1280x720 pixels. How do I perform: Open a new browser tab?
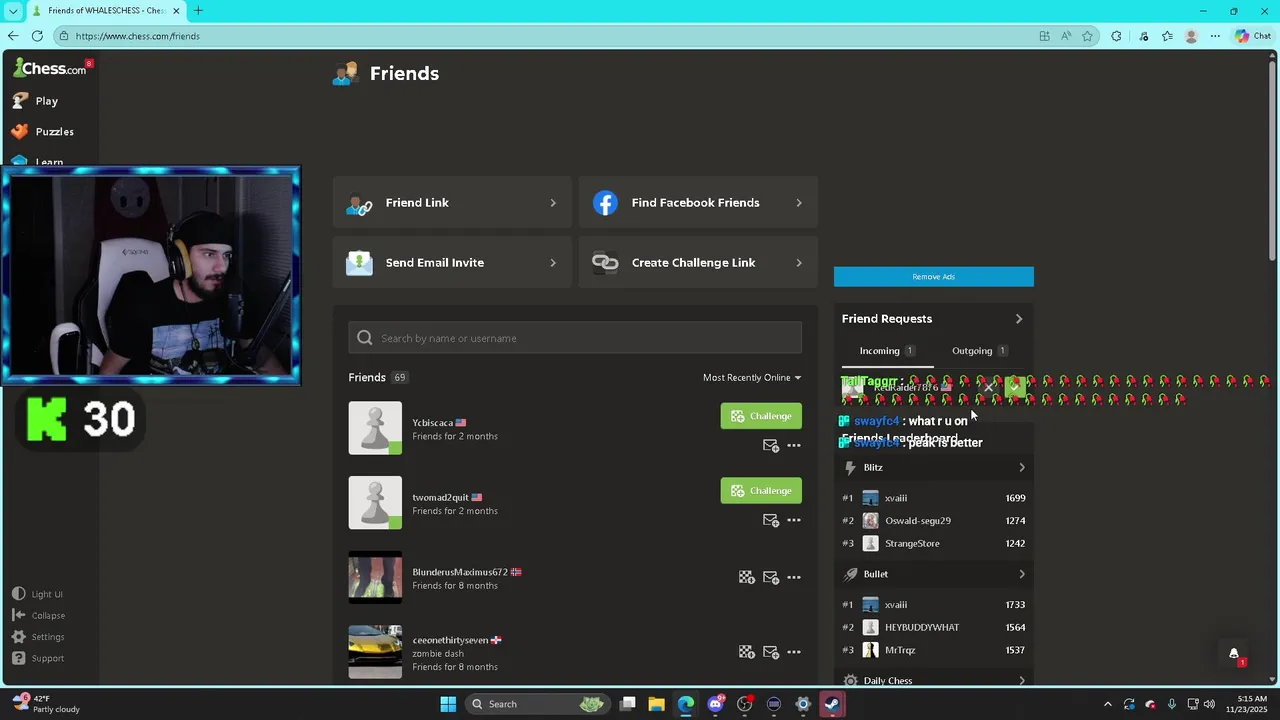pos(198,11)
